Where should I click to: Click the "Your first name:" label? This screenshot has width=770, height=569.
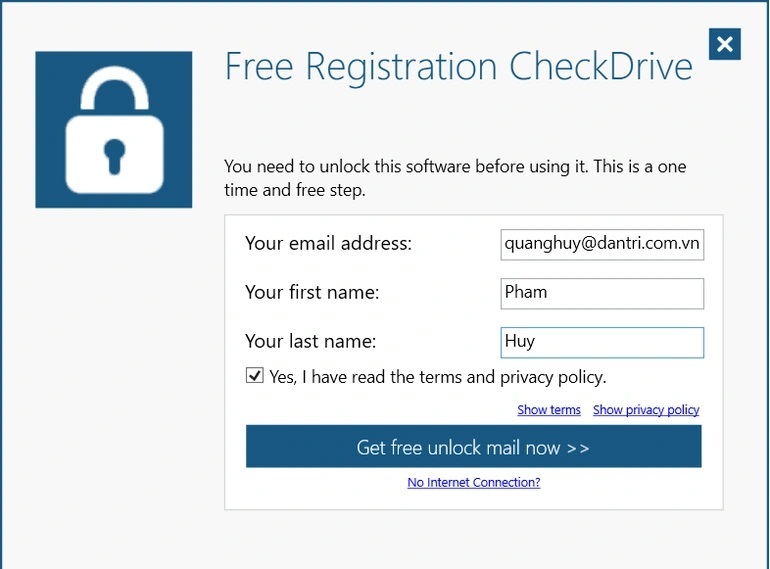[x=312, y=293]
